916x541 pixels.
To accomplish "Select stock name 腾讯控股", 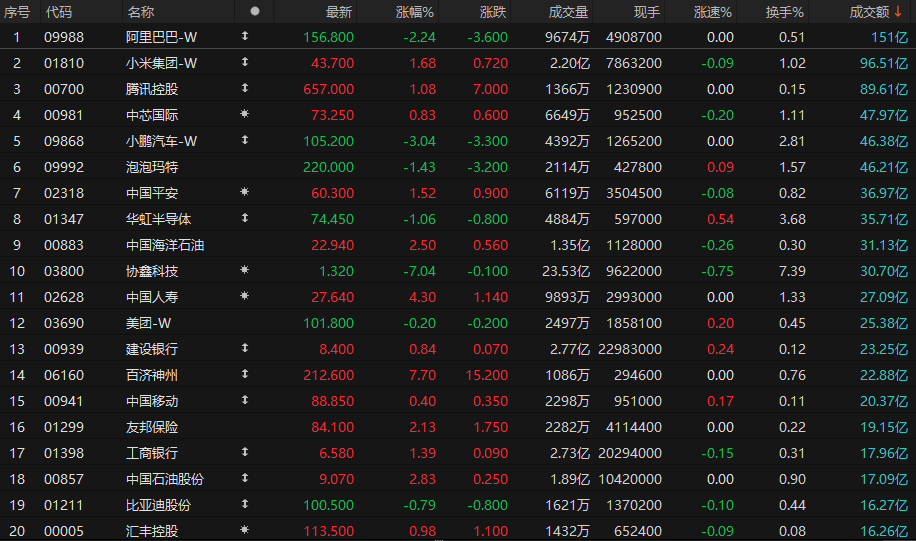I will (x=152, y=89).
